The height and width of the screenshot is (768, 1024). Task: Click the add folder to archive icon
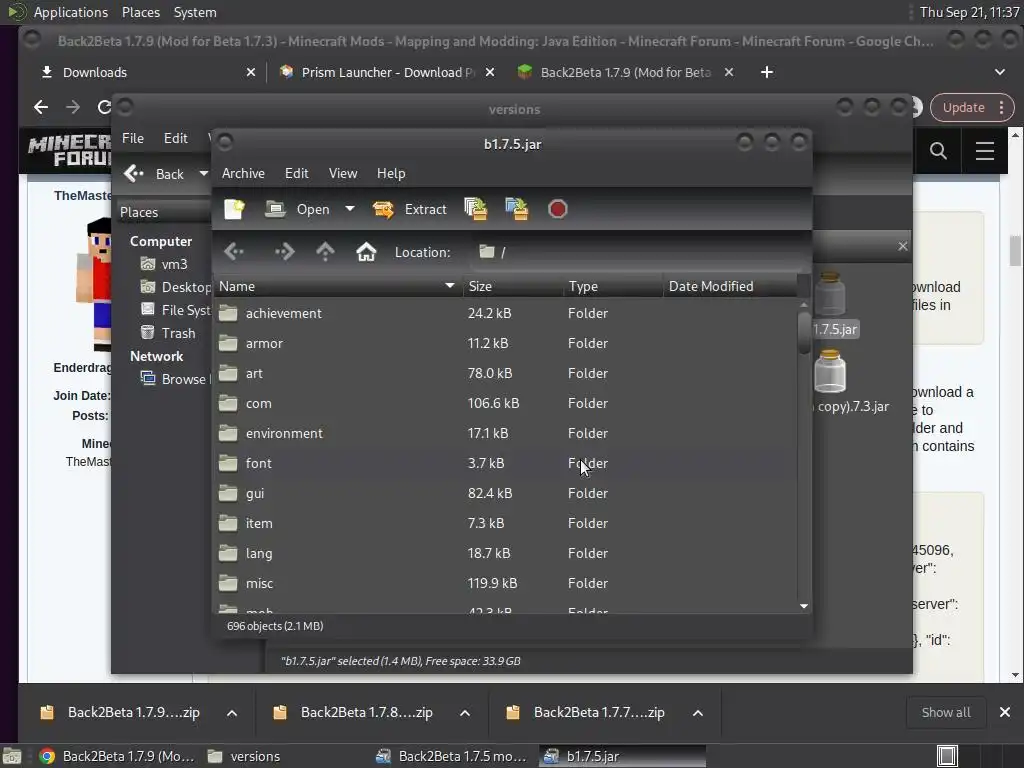517,209
